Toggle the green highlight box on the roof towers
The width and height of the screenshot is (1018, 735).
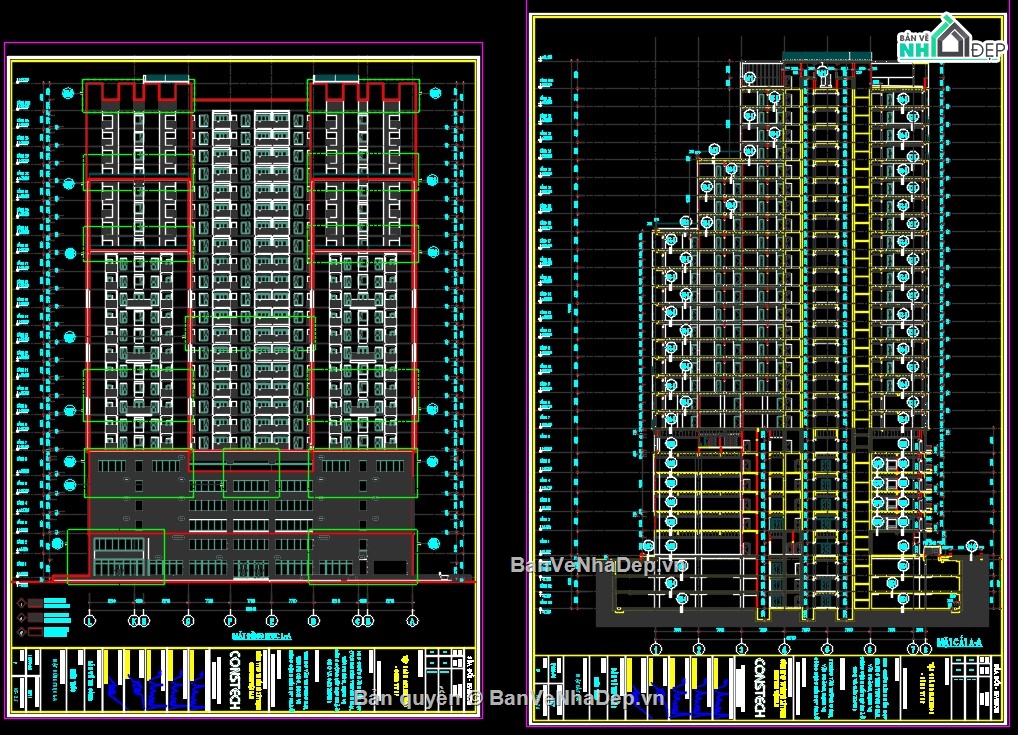[x=138, y=96]
